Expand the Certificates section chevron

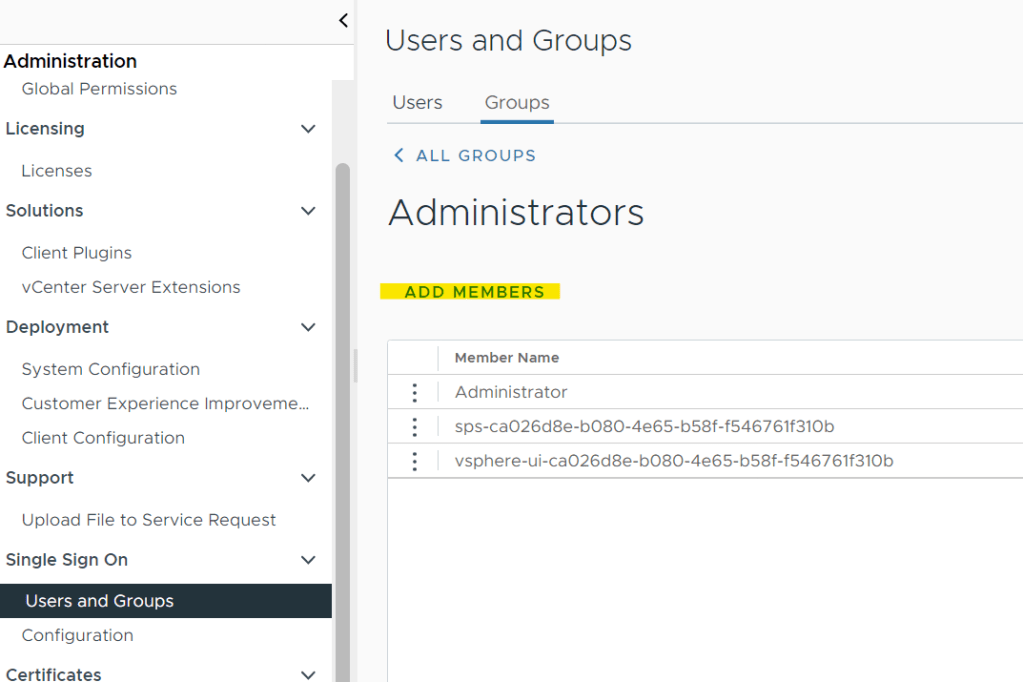tap(308, 674)
